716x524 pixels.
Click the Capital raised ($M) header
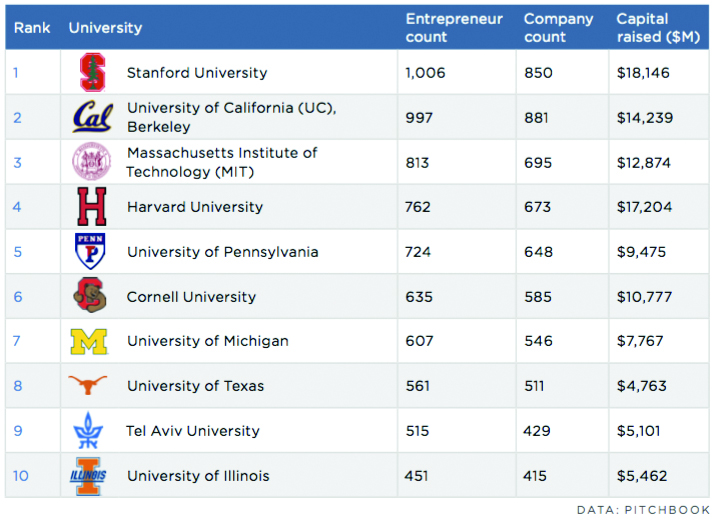658,27
